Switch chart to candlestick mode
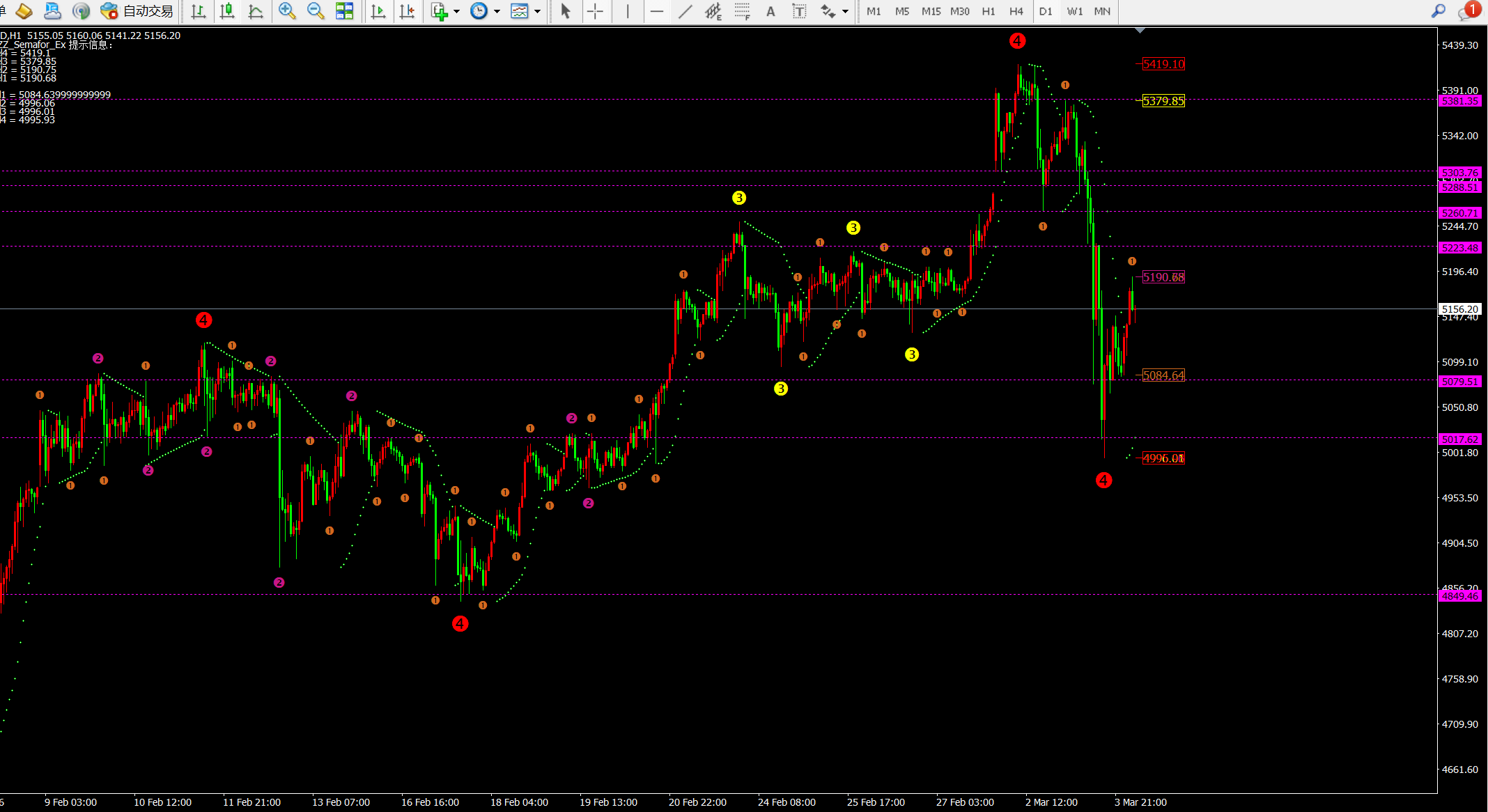This screenshot has width=1488, height=812. point(227,11)
